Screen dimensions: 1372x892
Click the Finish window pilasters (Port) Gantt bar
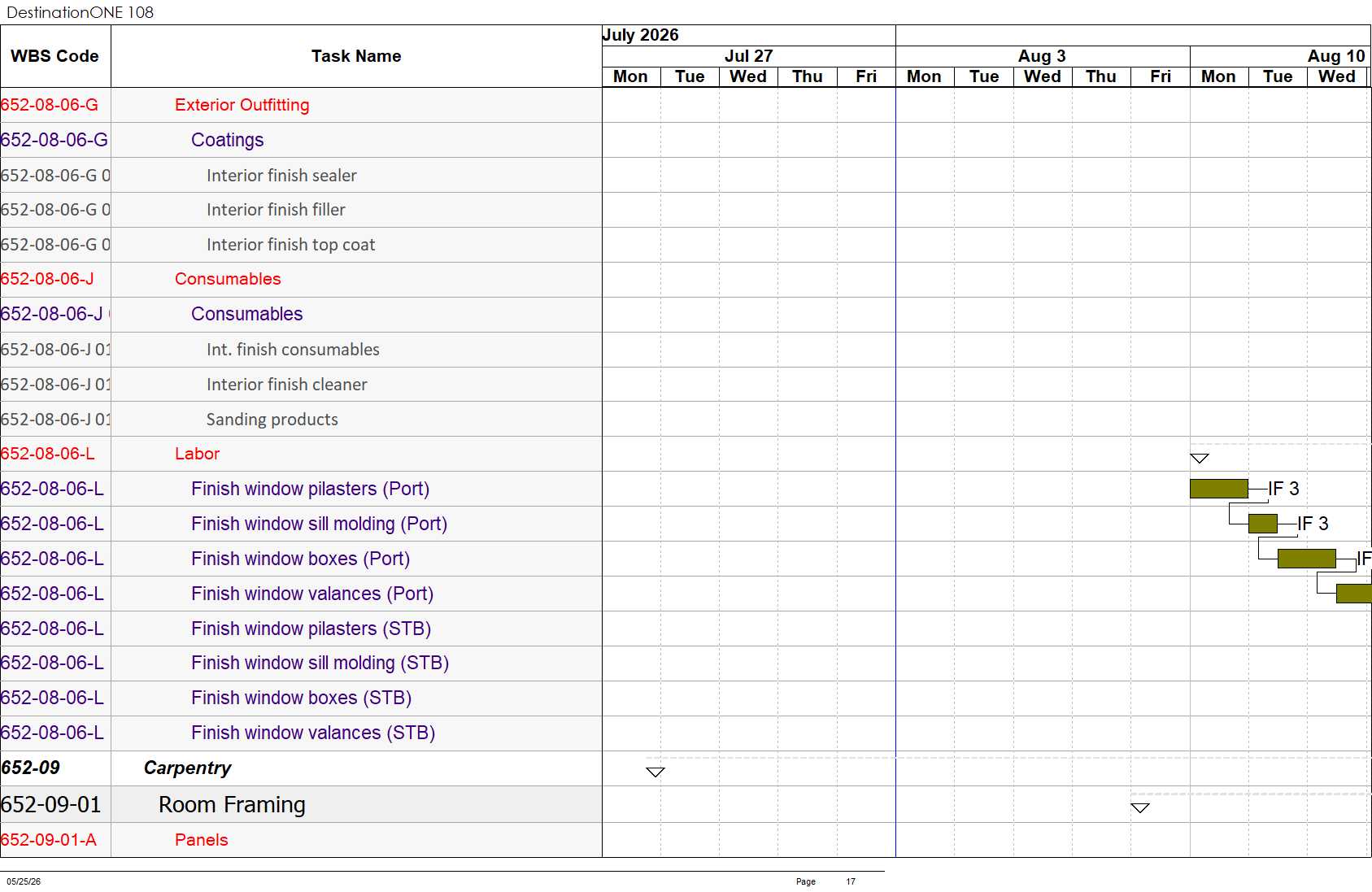pos(1219,489)
